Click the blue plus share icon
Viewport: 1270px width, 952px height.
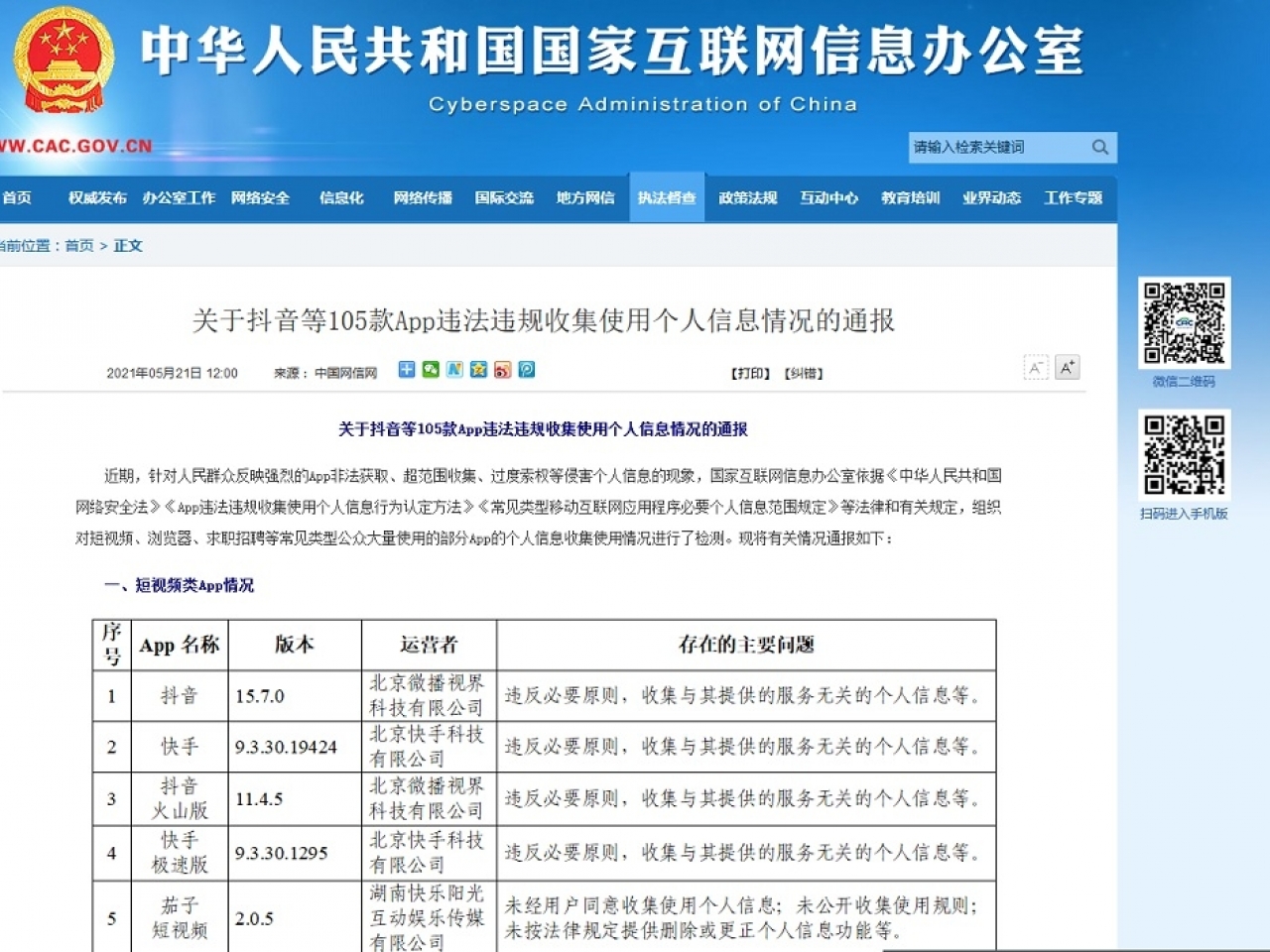pos(407,370)
